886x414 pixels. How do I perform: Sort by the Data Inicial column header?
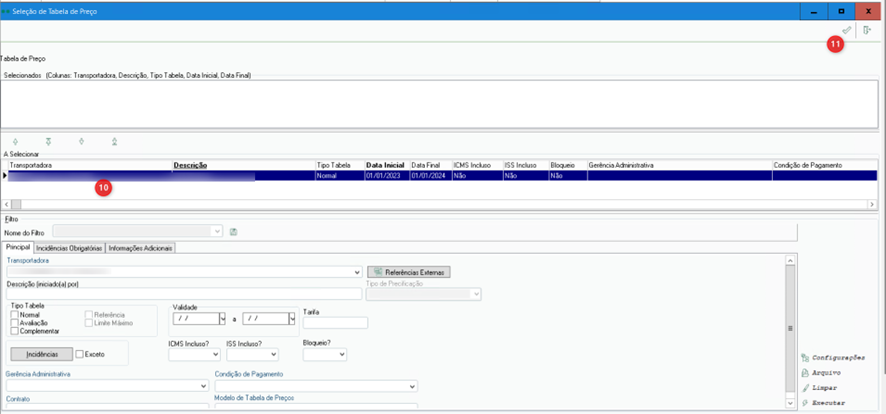click(x=387, y=165)
